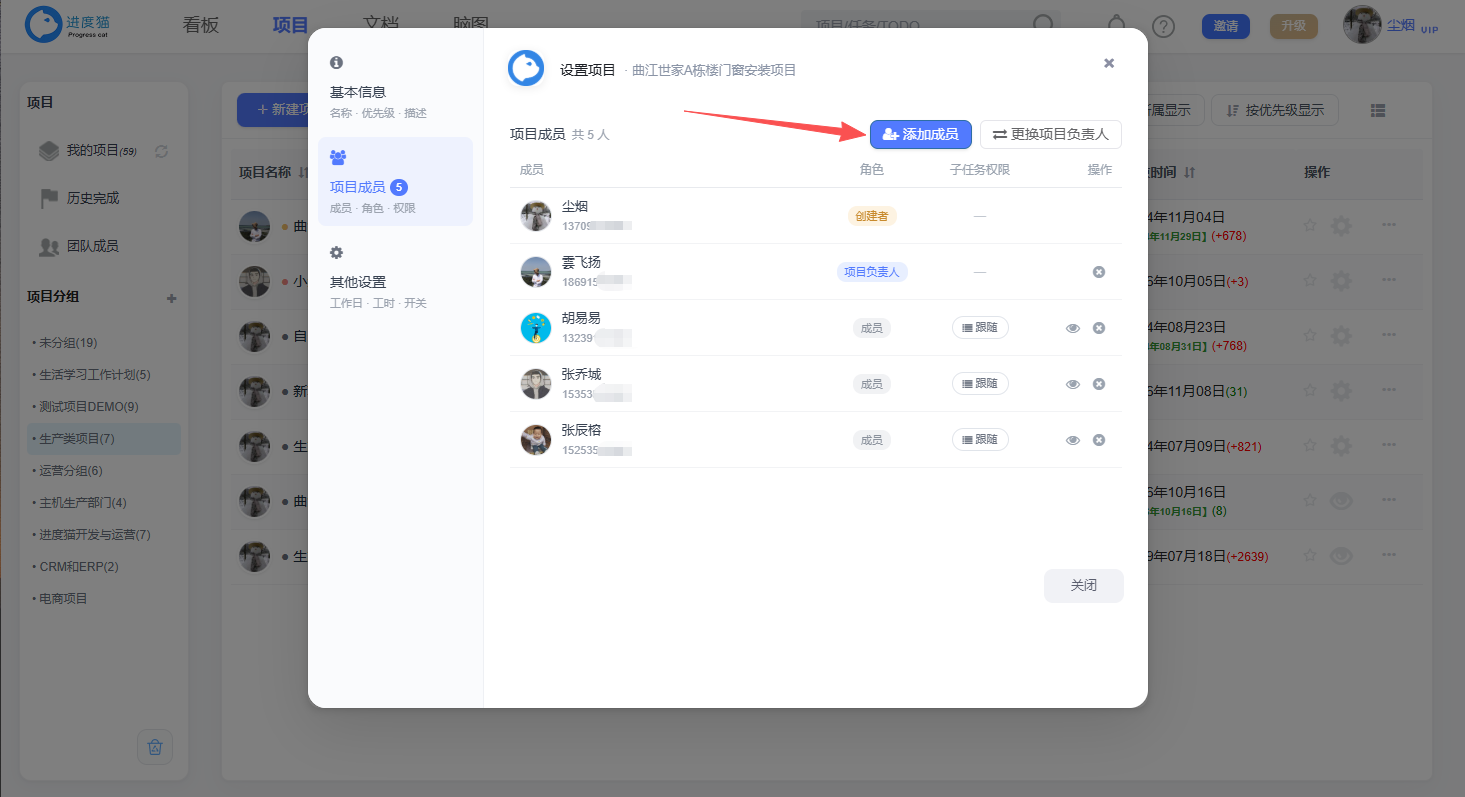Open 跟随 subtask permission for 胡易易
The width and height of the screenshot is (1465, 797).
tap(980, 327)
